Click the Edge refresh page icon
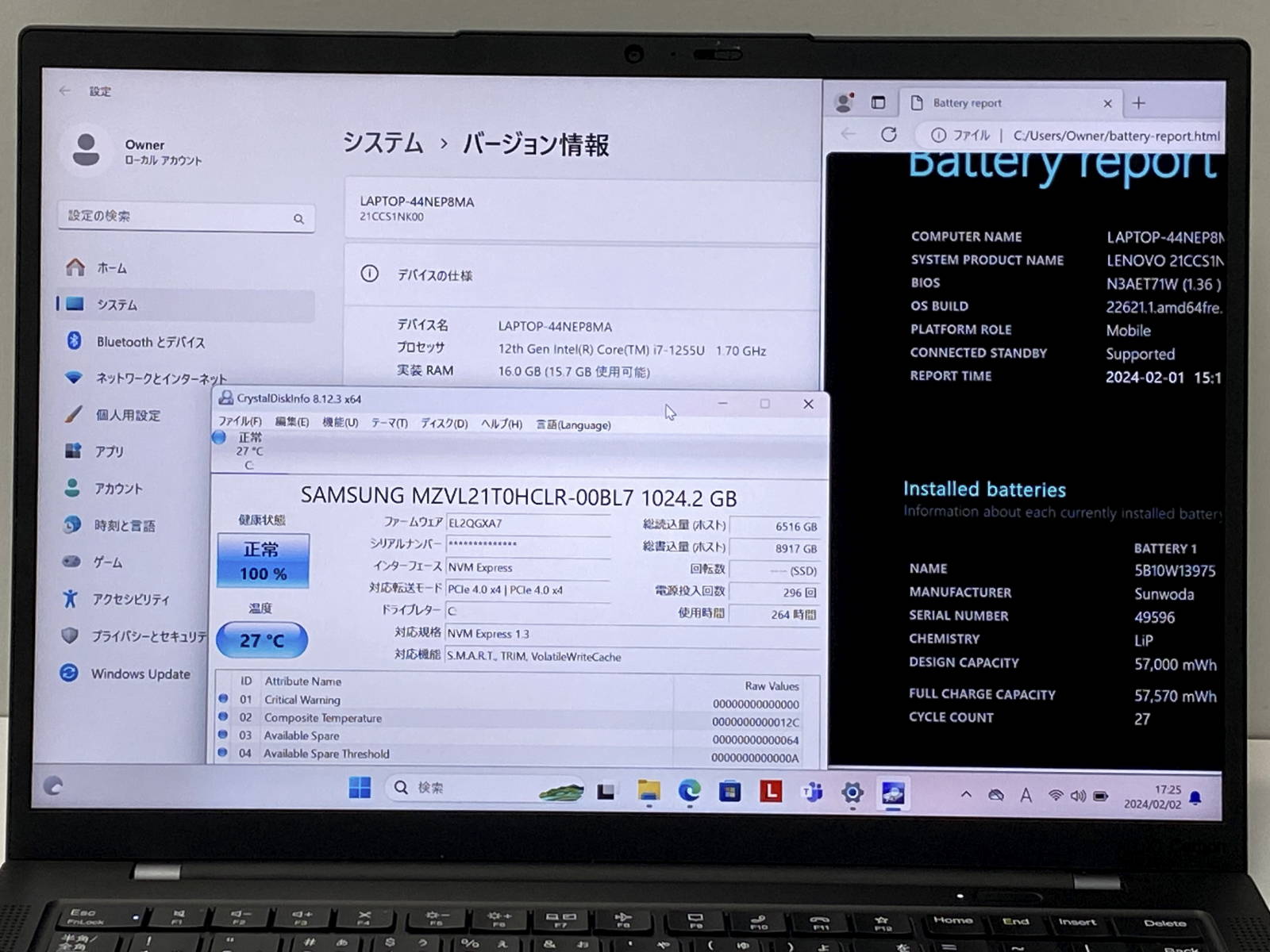 (889, 135)
